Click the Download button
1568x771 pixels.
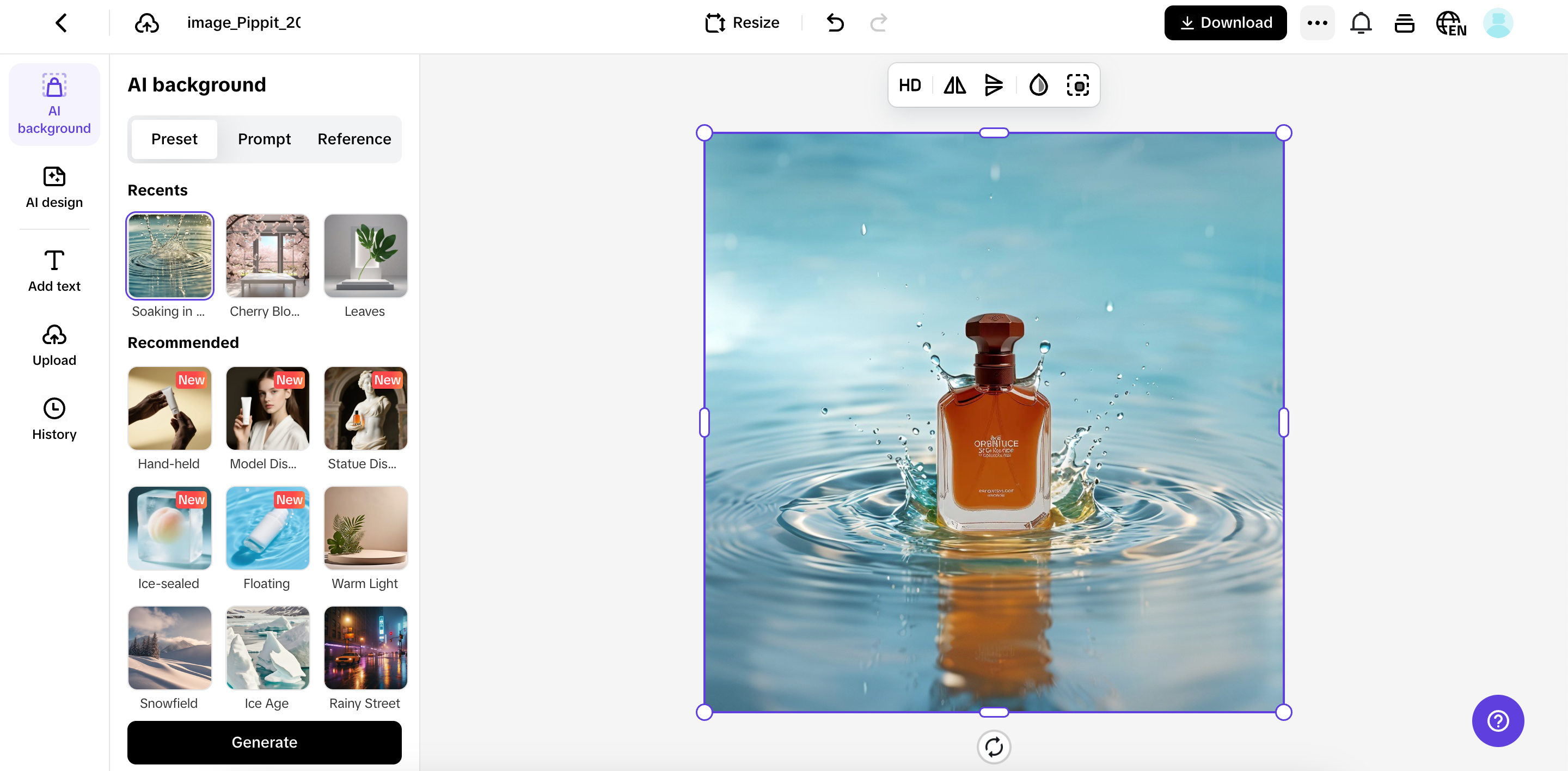(1226, 22)
